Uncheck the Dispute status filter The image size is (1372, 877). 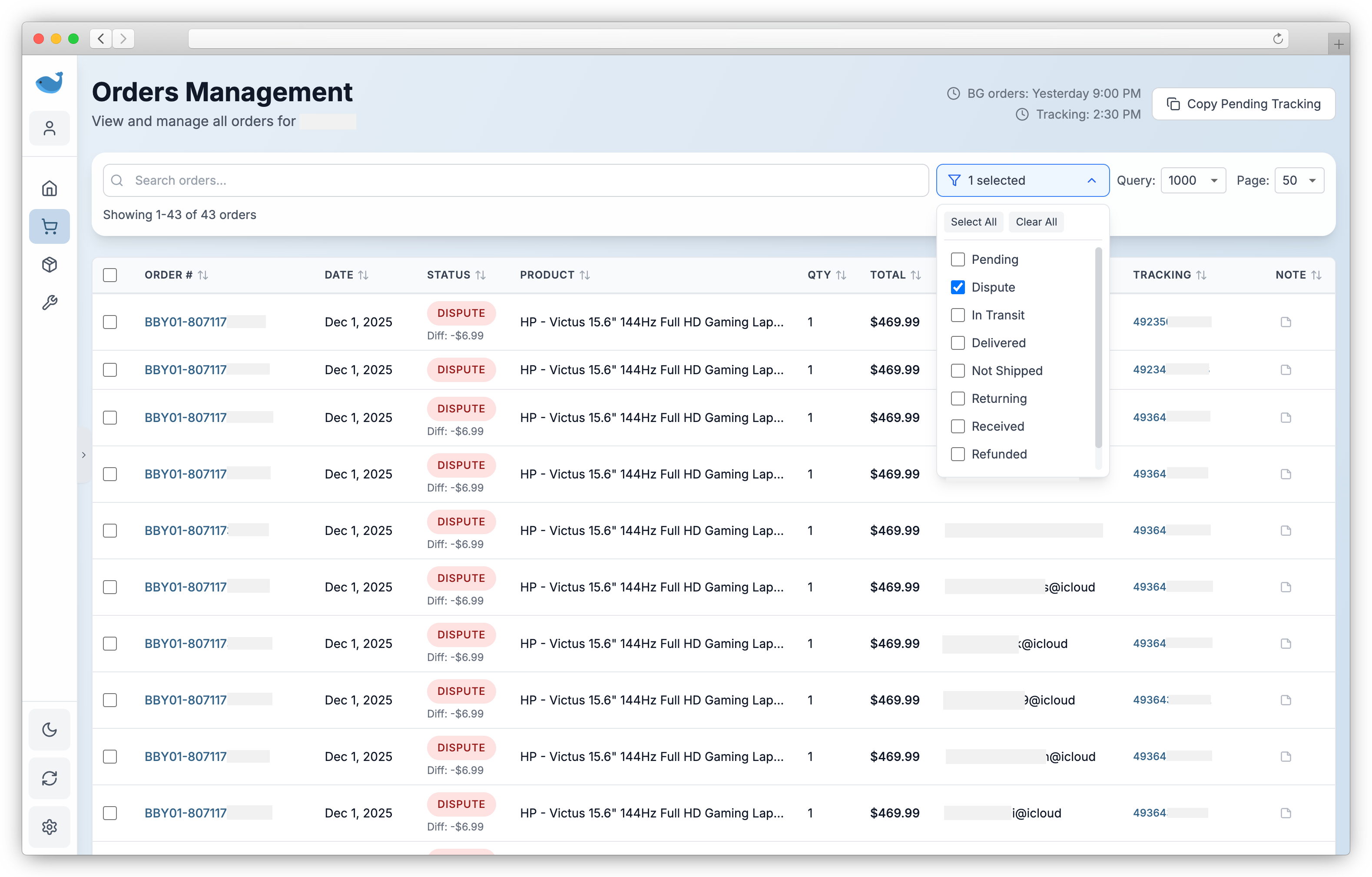[x=957, y=287]
